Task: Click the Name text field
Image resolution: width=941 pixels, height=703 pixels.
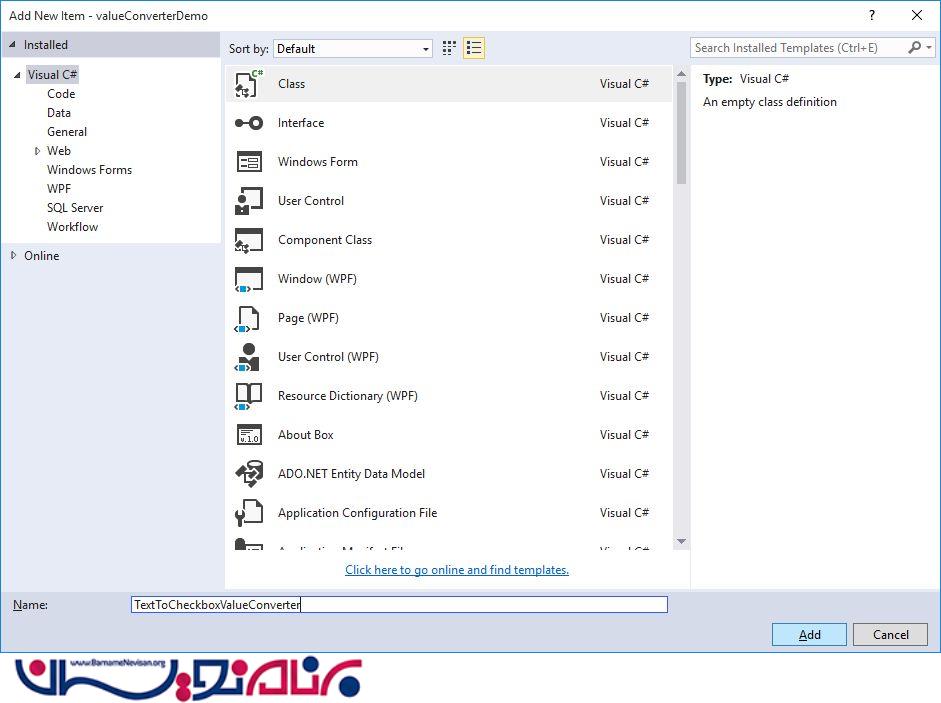Action: click(400, 605)
